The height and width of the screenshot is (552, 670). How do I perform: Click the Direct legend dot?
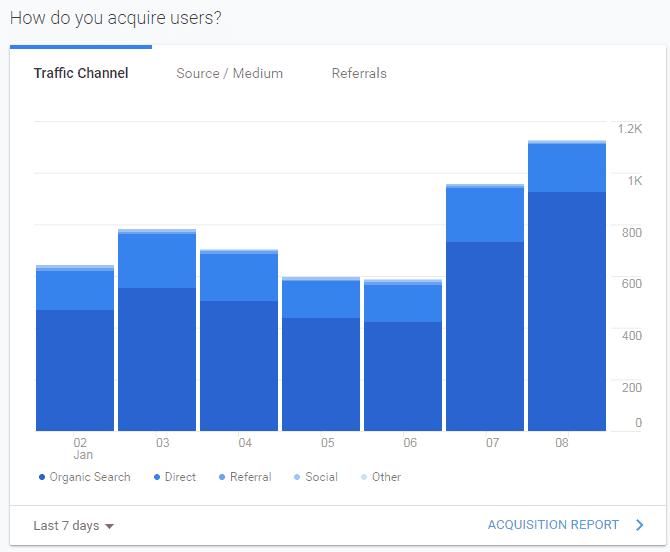click(157, 477)
